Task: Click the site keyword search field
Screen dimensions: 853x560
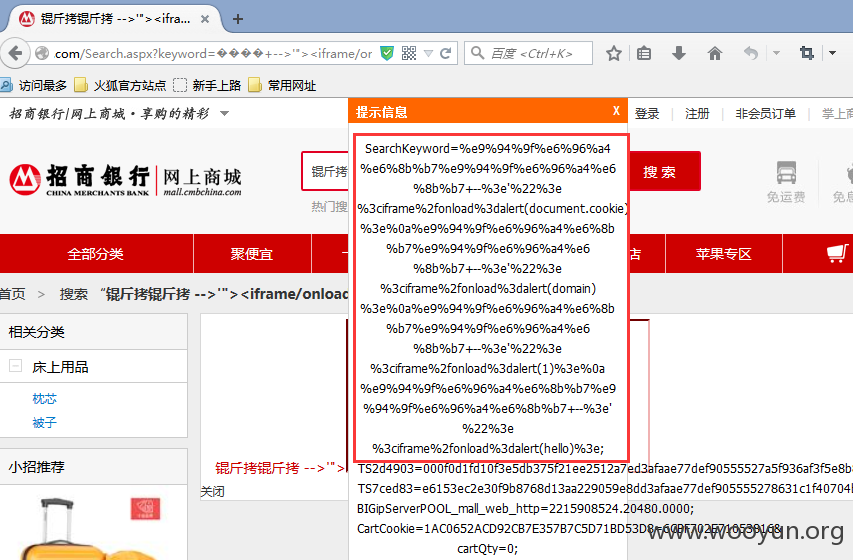Action: (325, 171)
